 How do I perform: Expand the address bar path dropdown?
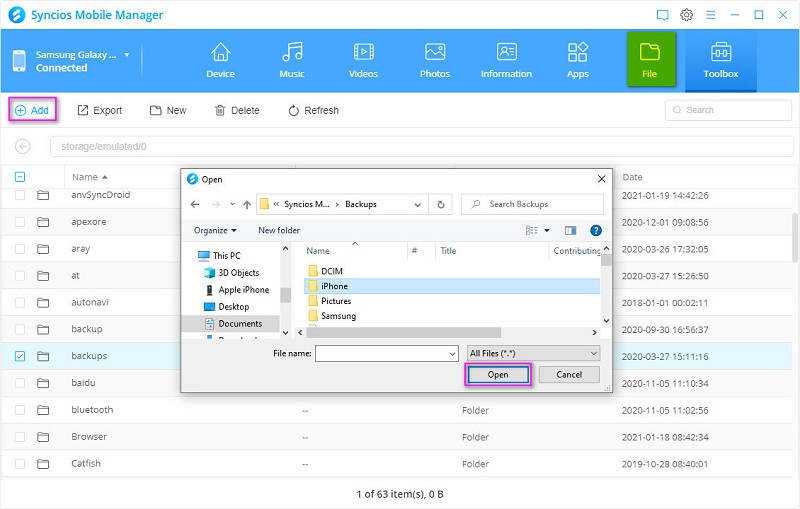(x=417, y=205)
